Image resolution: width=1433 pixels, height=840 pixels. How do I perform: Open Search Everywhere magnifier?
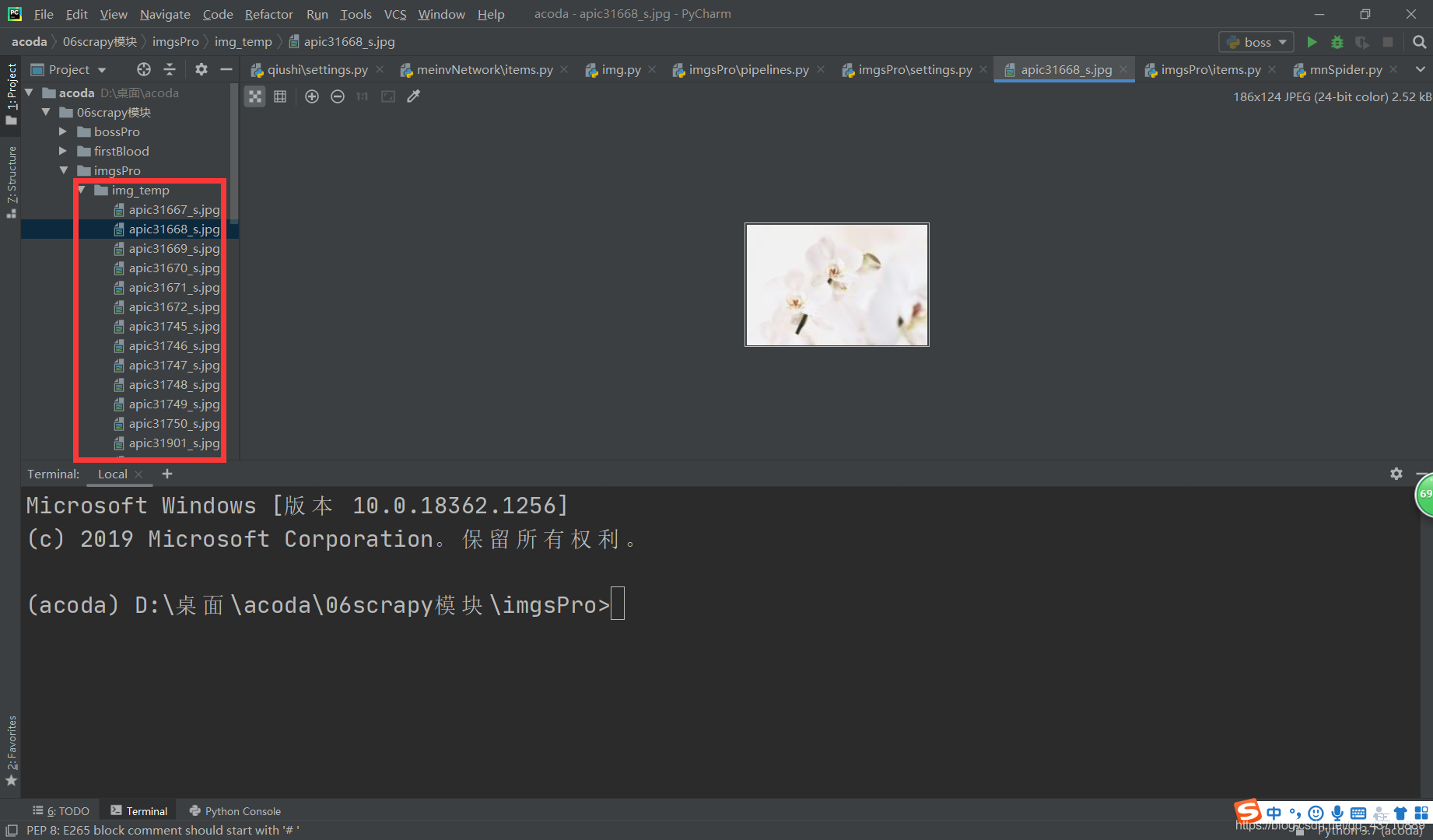pos(1419,42)
